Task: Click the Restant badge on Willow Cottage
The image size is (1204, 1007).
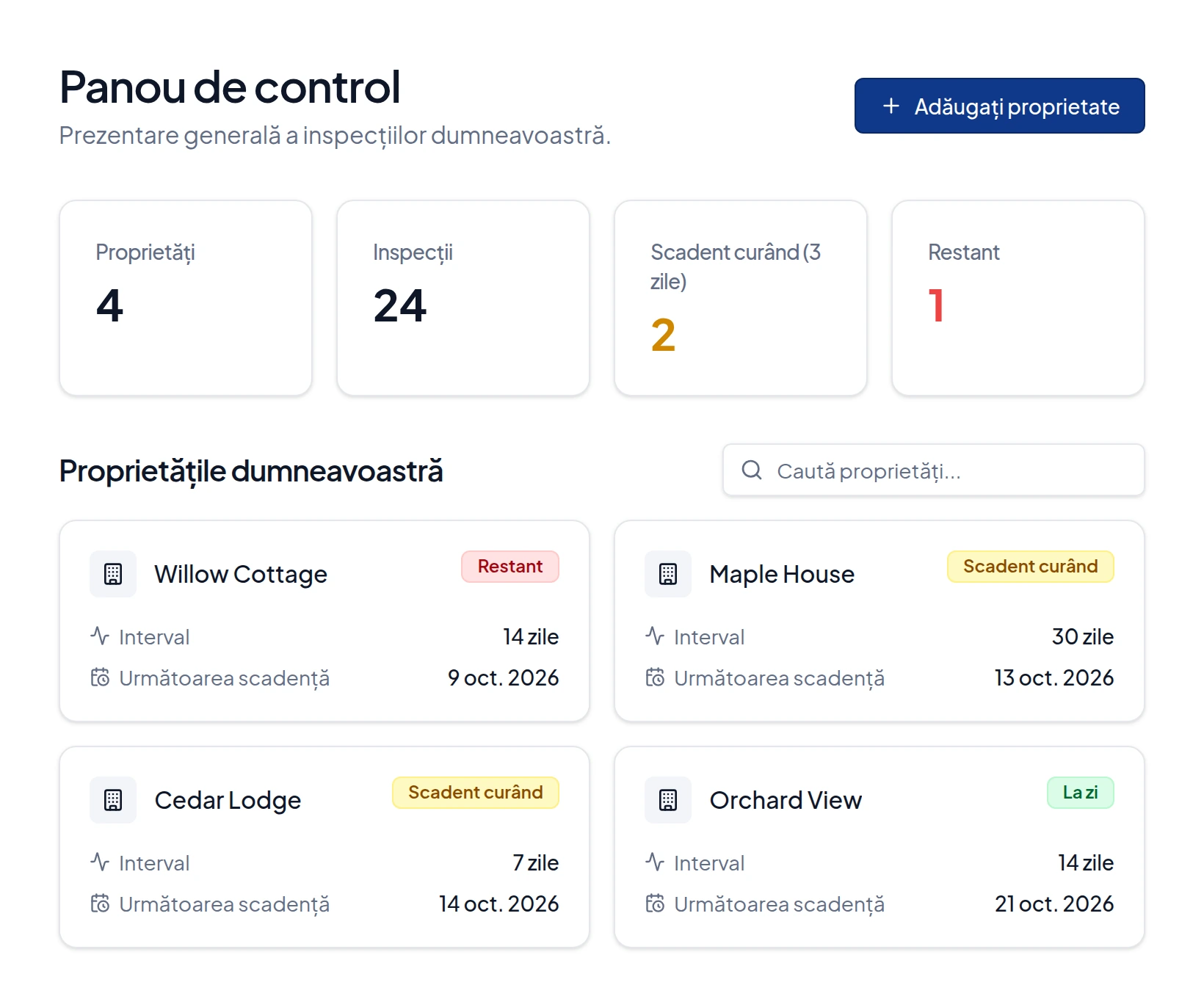Action: 510,567
